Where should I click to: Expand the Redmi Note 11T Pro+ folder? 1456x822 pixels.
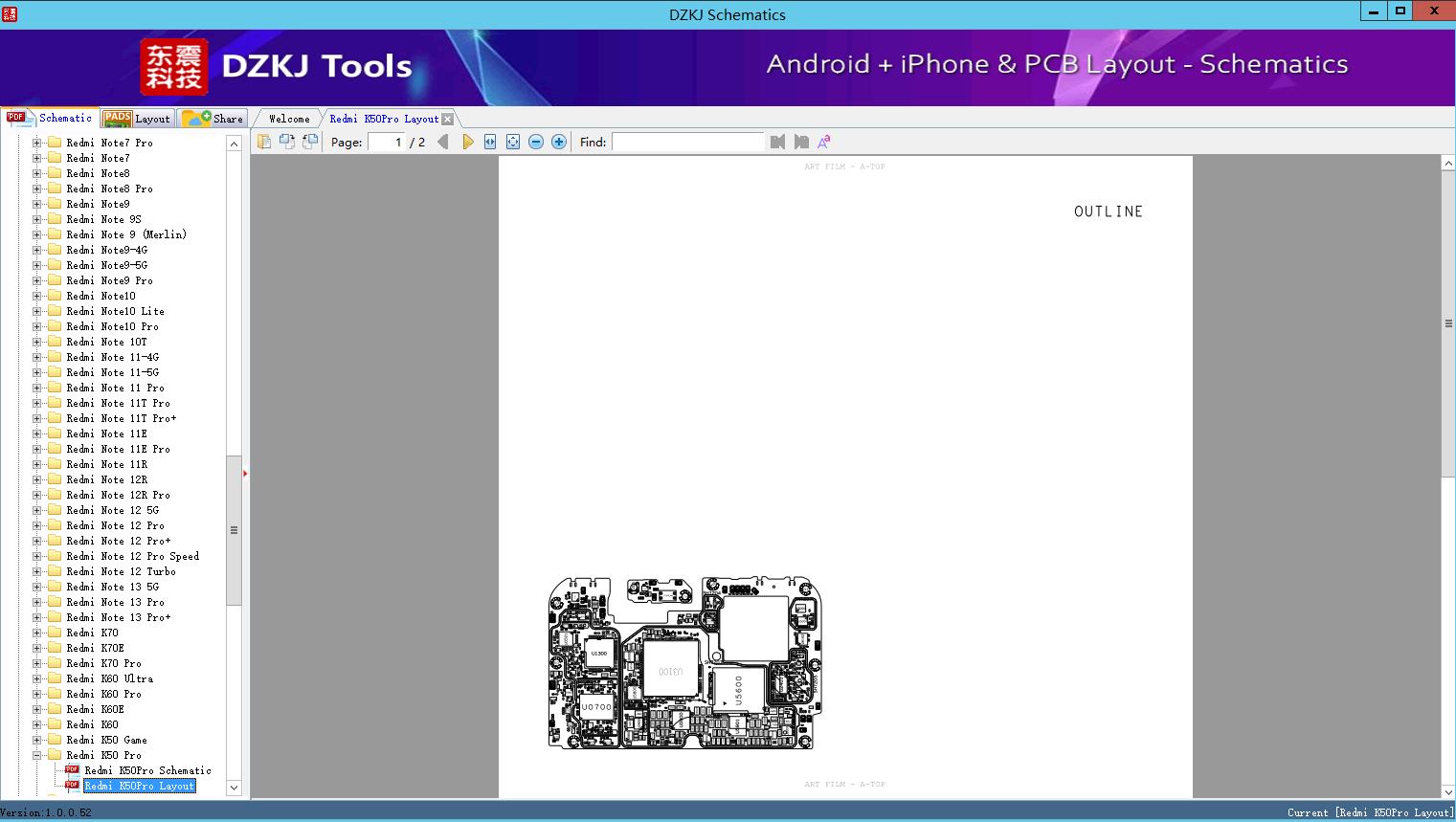(x=36, y=418)
